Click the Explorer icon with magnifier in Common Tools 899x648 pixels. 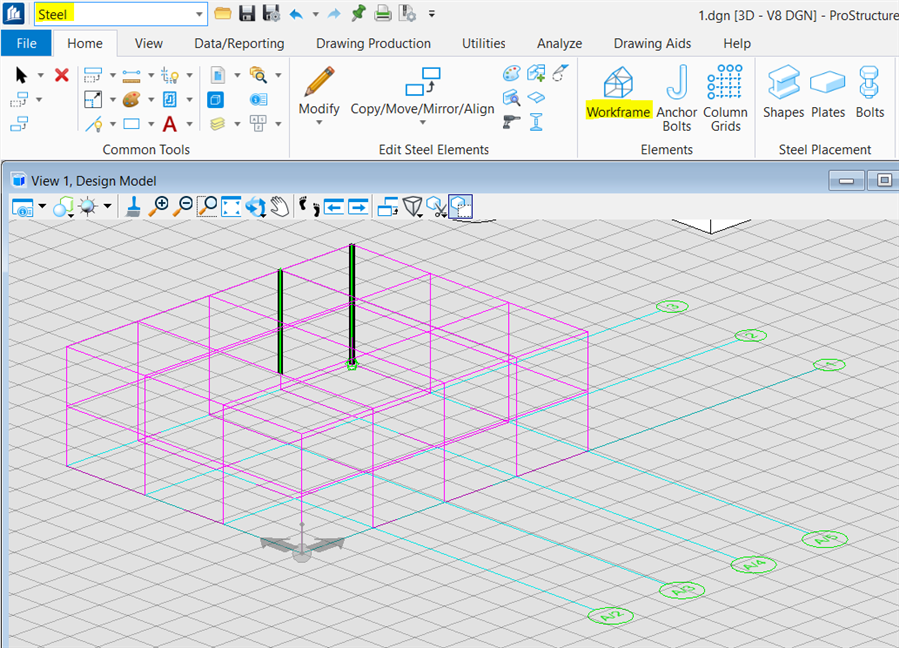pos(258,75)
